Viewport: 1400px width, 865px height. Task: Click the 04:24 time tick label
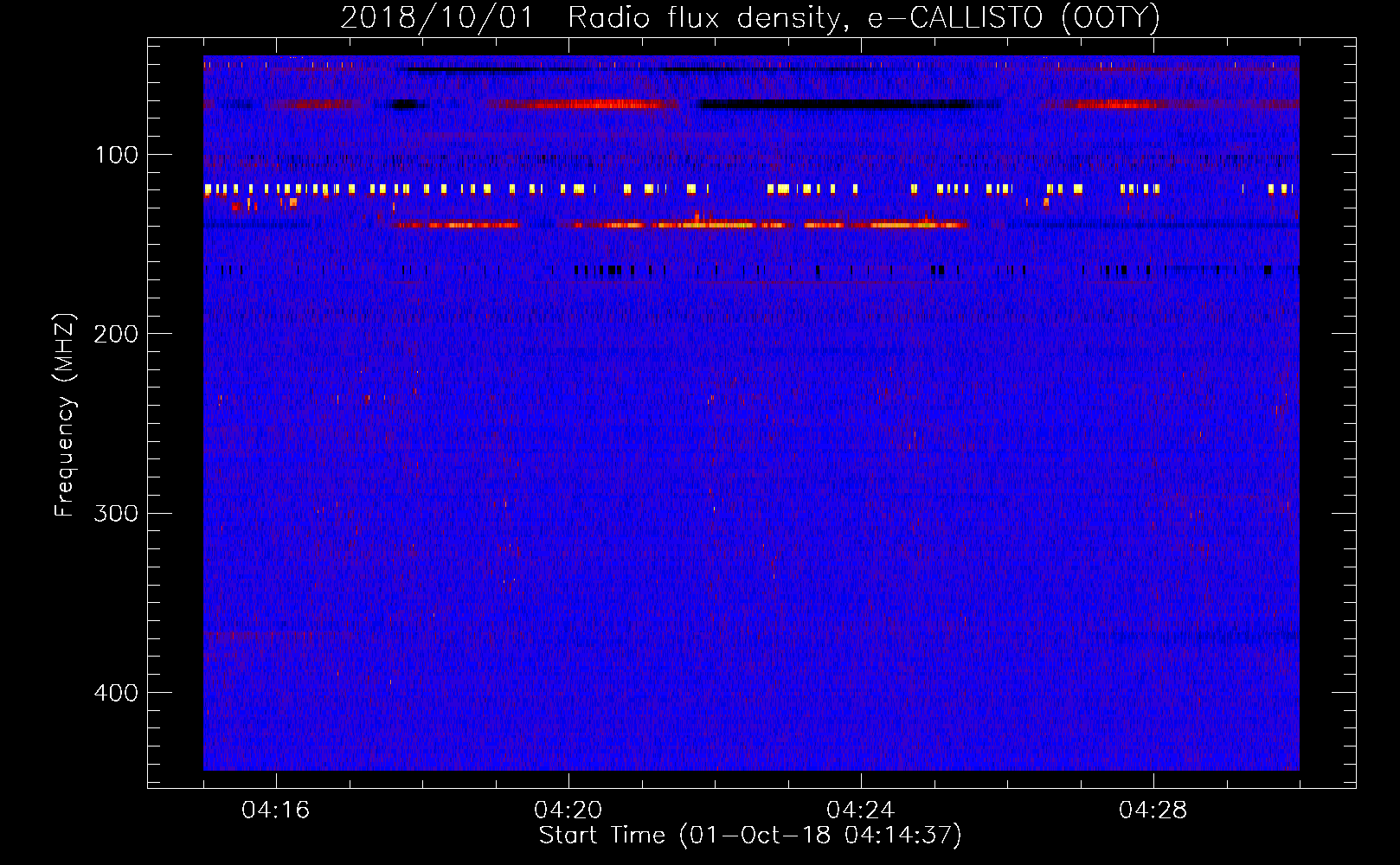860,811
